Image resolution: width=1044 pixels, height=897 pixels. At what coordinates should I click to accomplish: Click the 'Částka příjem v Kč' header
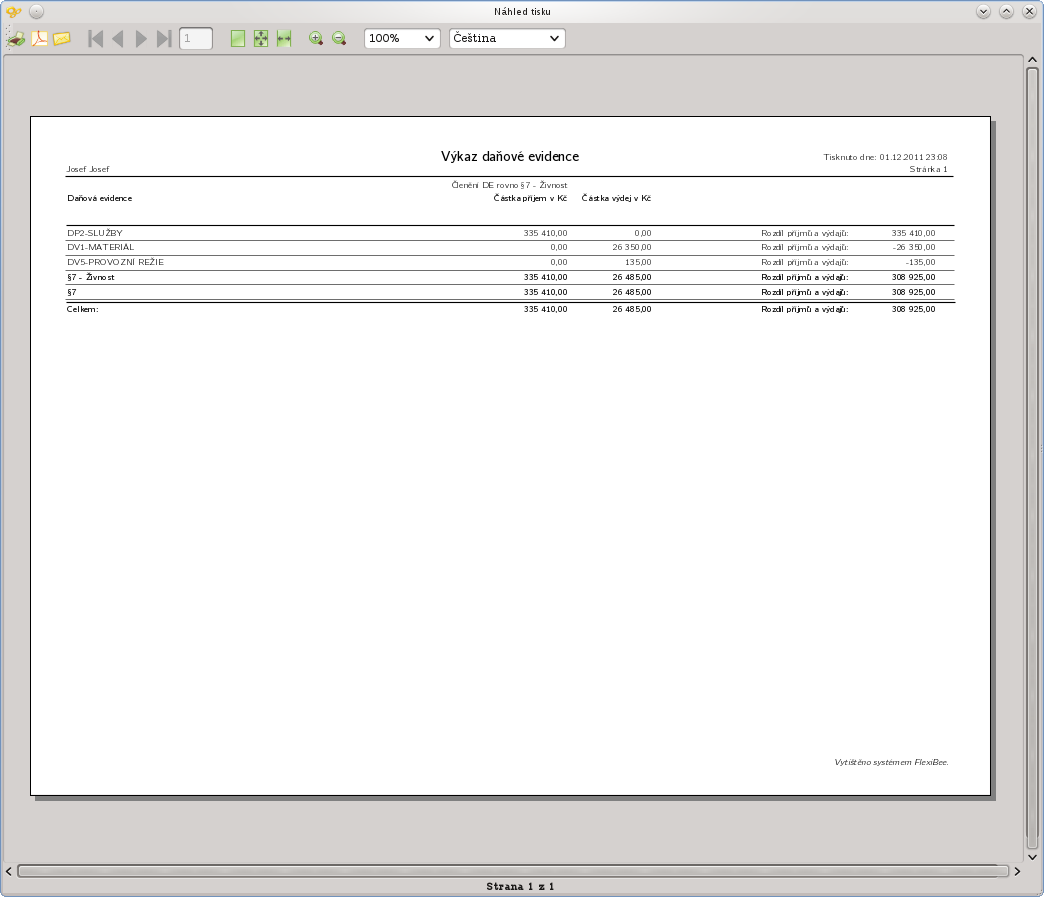pos(530,198)
